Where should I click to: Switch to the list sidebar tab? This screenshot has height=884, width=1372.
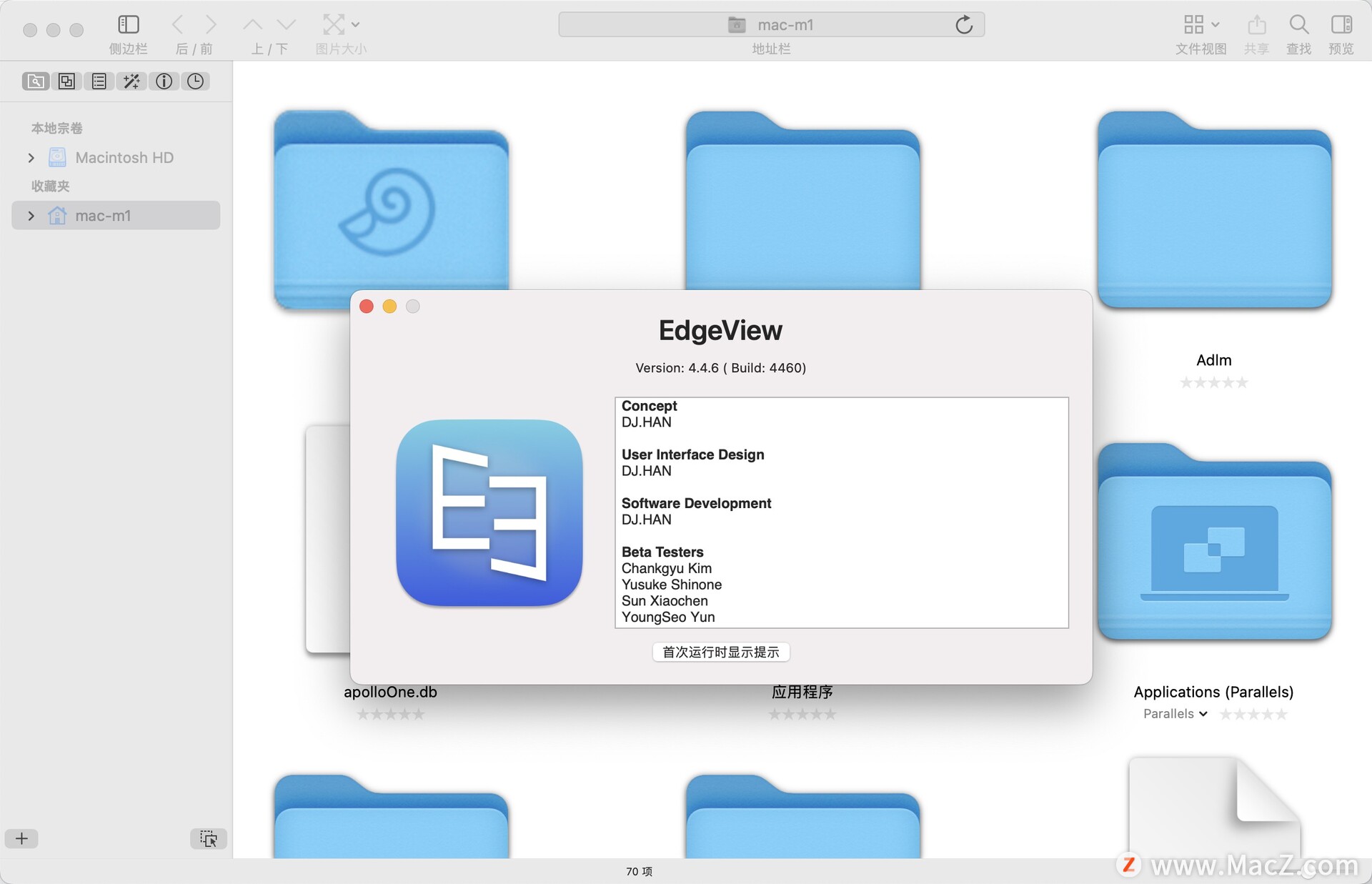(99, 81)
